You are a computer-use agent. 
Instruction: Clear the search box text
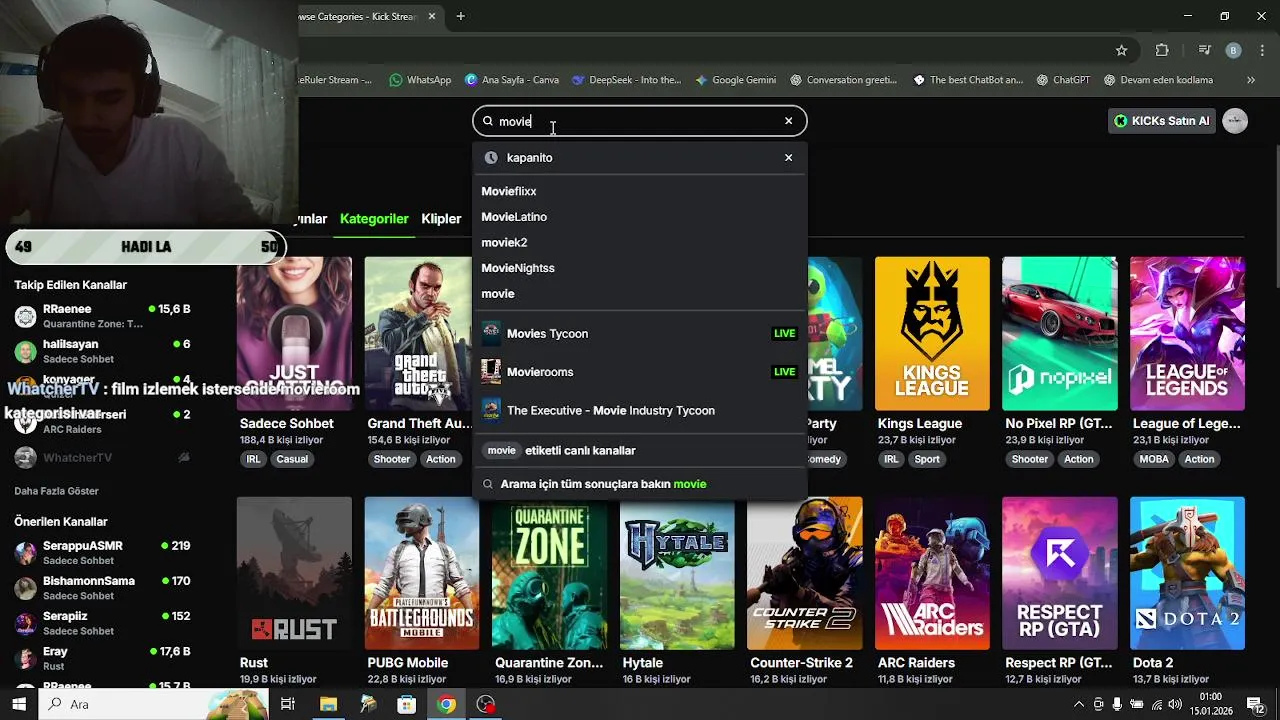click(x=788, y=121)
